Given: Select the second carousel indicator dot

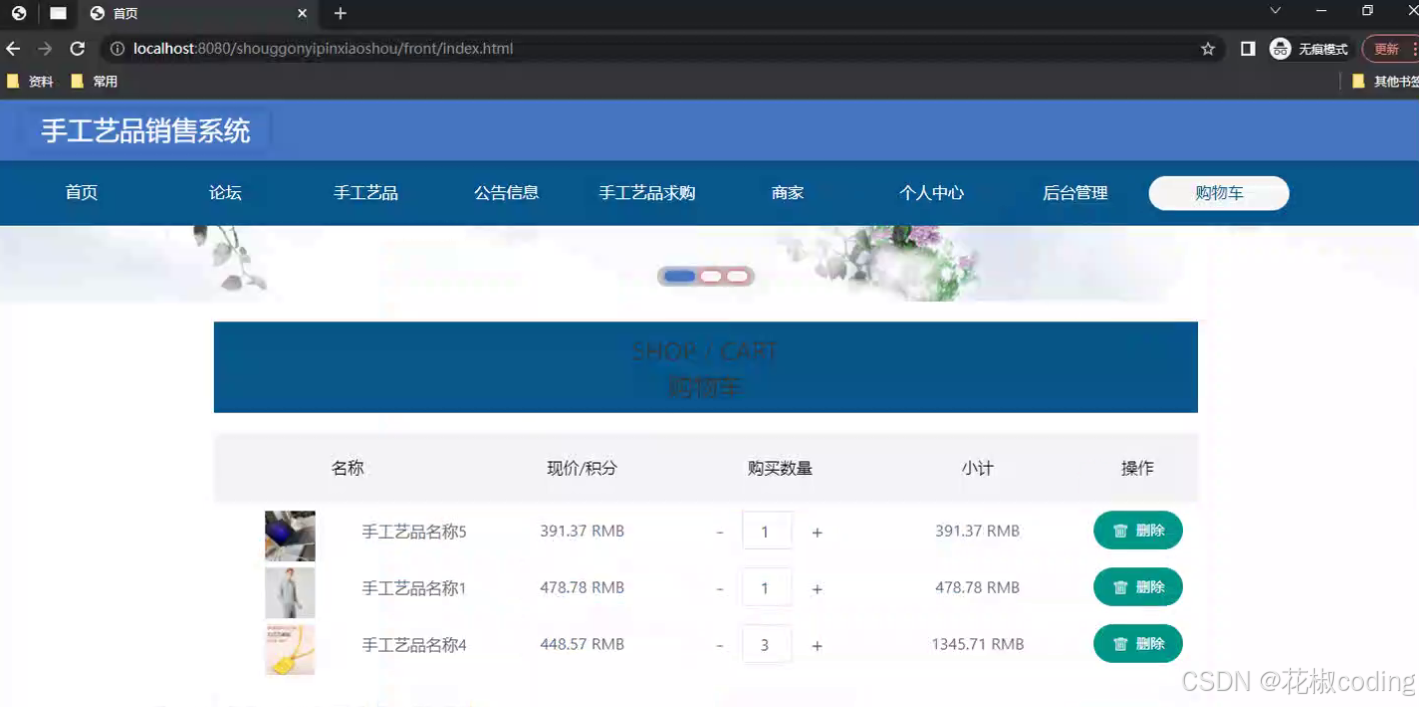Looking at the screenshot, I should (709, 276).
